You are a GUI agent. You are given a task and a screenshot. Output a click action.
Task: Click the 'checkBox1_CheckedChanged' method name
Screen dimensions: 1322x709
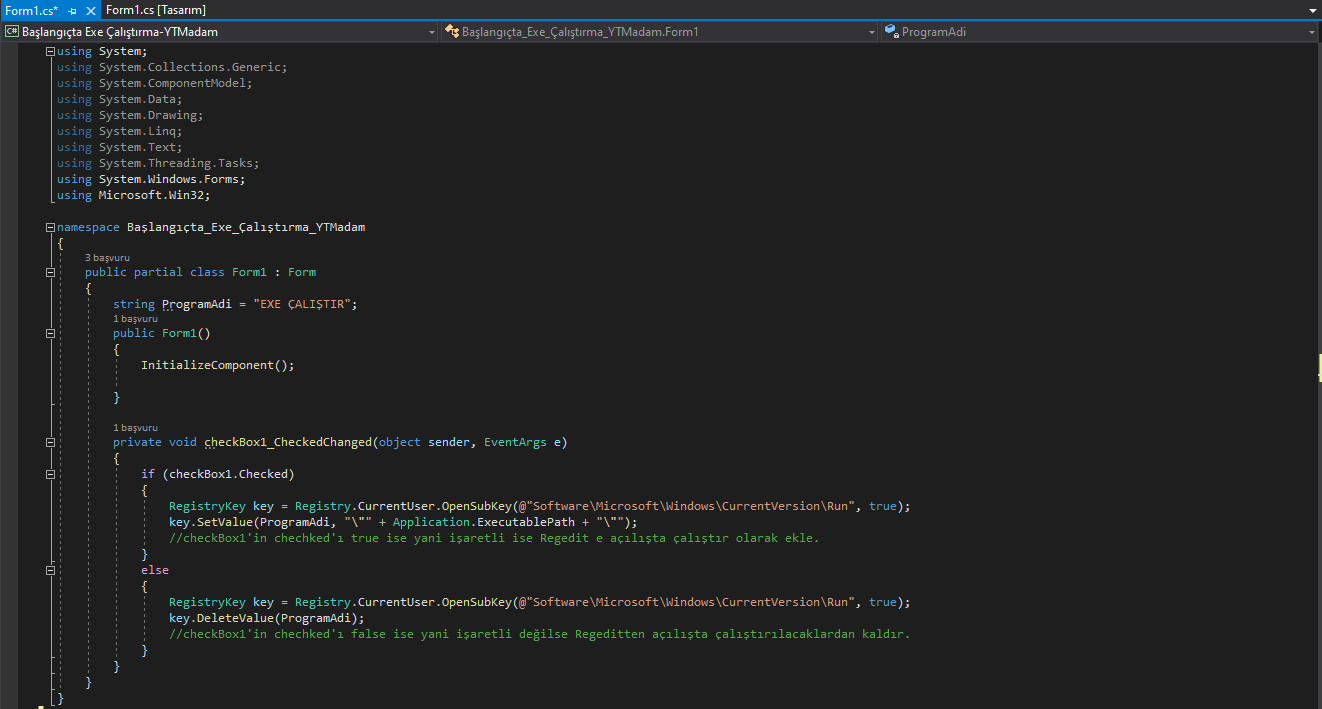pos(288,442)
